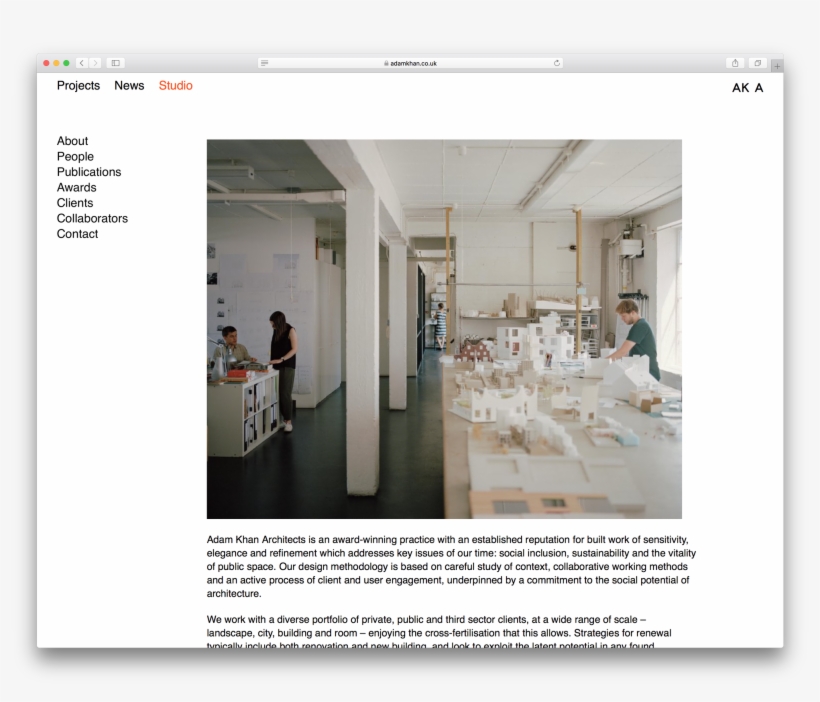The height and width of the screenshot is (702, 820).
Task: Click the Reader view icon in address bar
Action: click(x=265, y=63)
